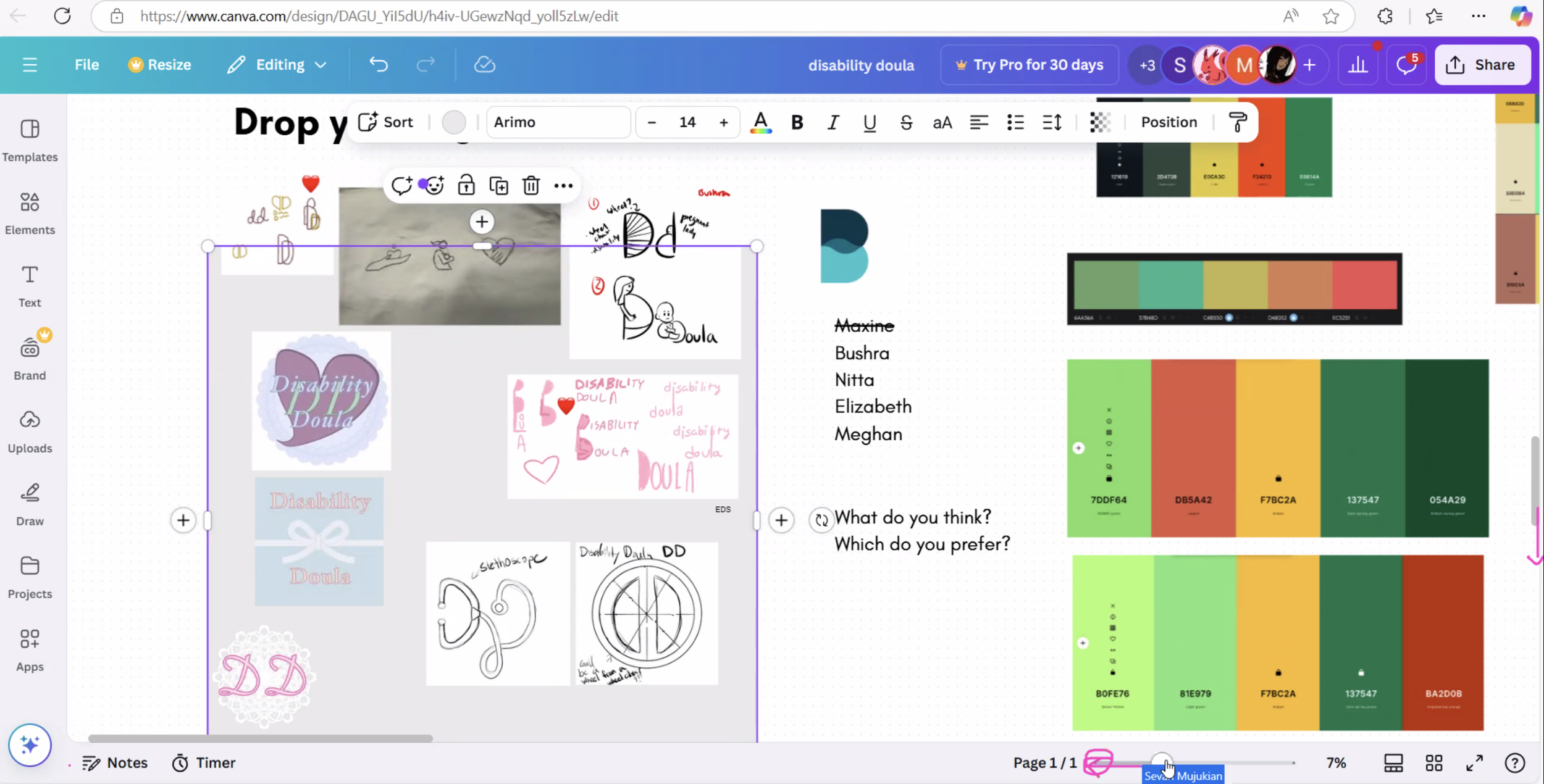Open the Draw tool panel
1544x784 pixels.
pos(30,504)
